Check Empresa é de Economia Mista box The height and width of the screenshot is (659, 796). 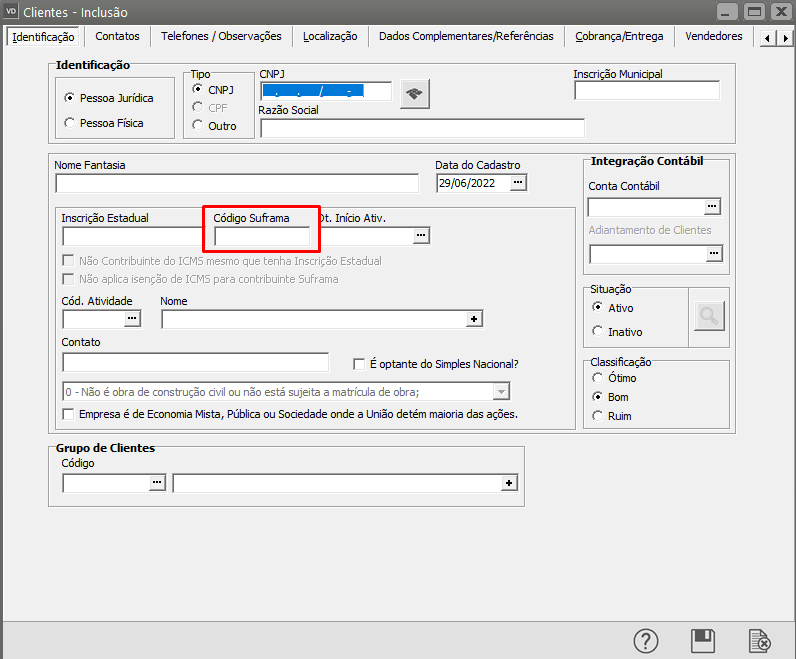[x=69, y=414]
